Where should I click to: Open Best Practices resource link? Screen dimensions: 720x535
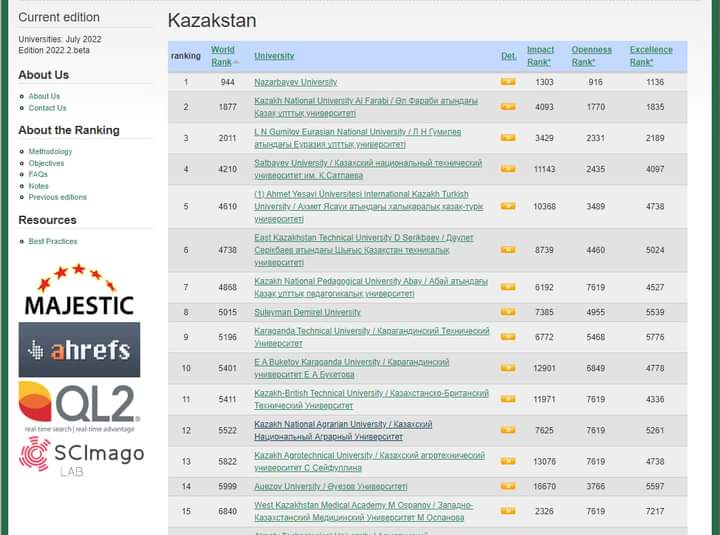coord(53,241)
